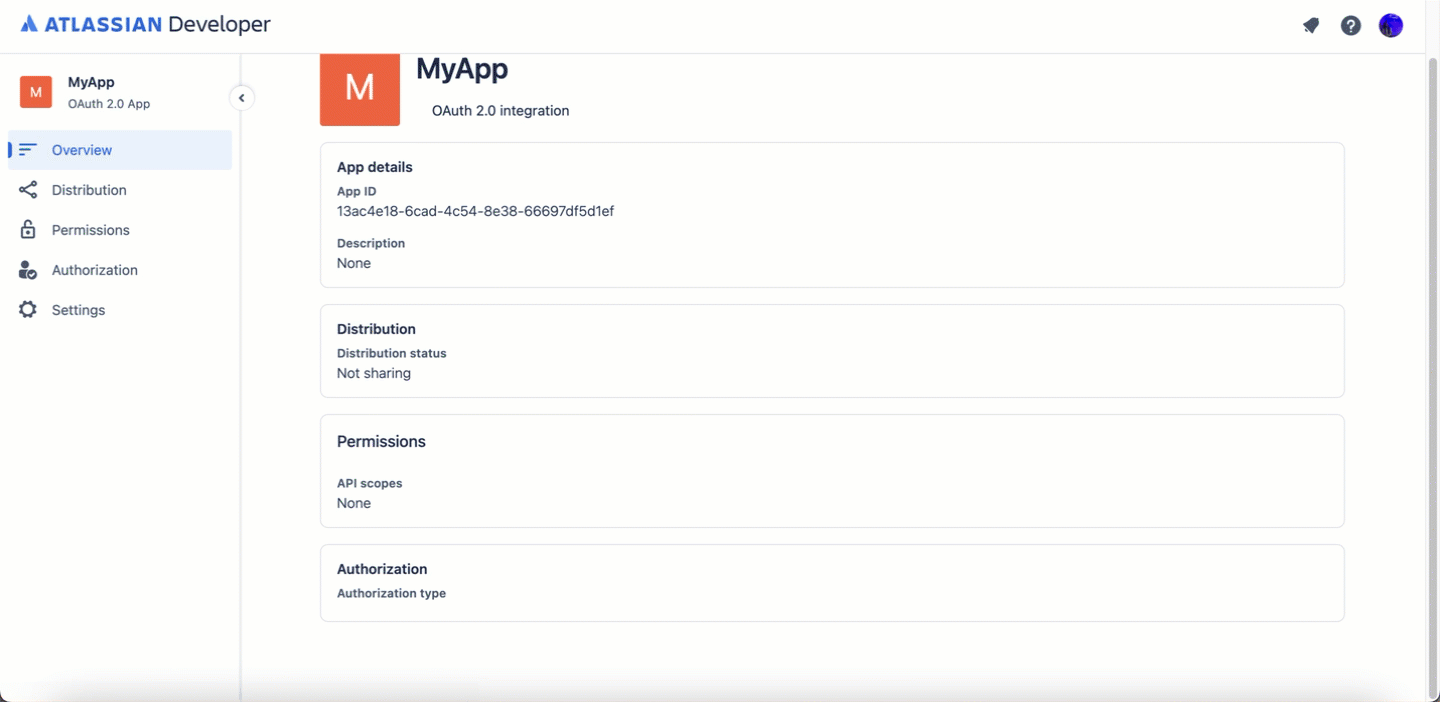Click the OAuth 2.0 integration label
Screen dimensions: 1440x702
(500, 111)
